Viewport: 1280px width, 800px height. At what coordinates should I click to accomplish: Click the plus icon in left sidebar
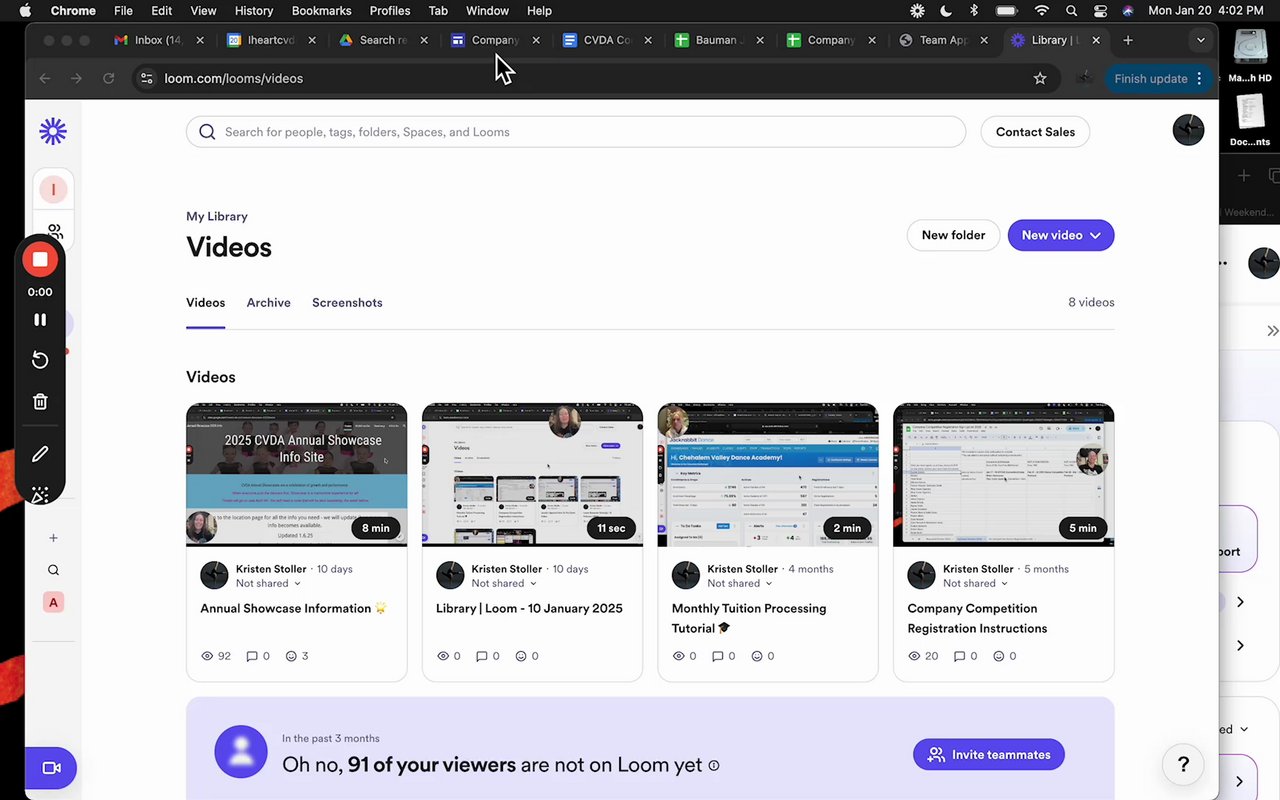(x=53, y=538)
